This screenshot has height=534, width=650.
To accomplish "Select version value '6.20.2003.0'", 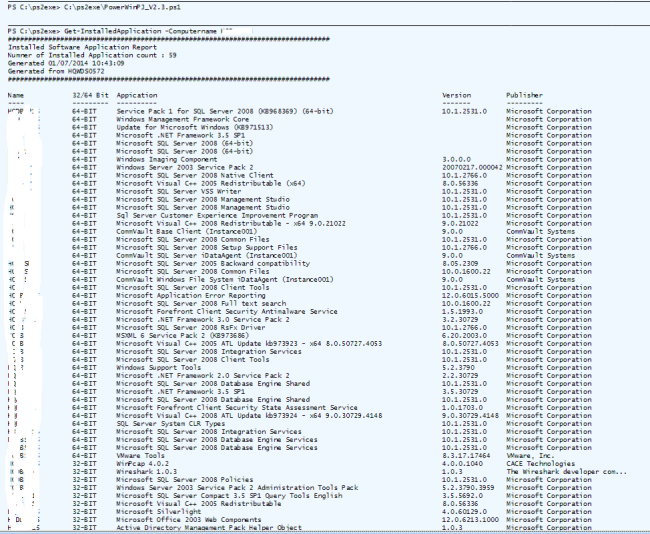I will 464,335.
